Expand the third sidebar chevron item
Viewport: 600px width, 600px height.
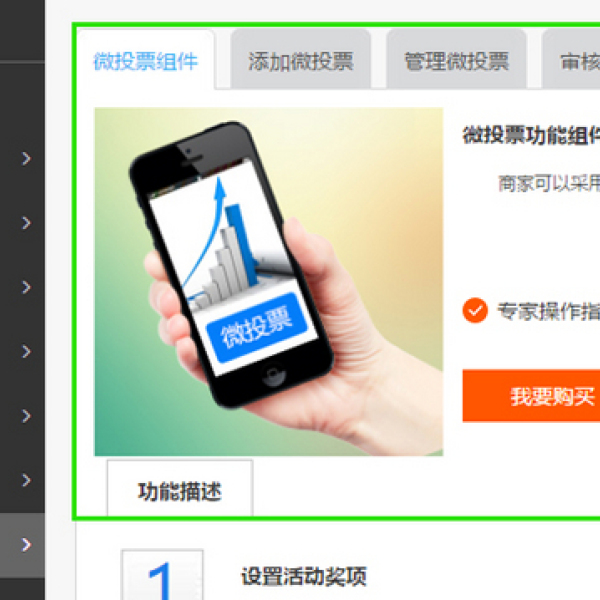tap(26, 287)
